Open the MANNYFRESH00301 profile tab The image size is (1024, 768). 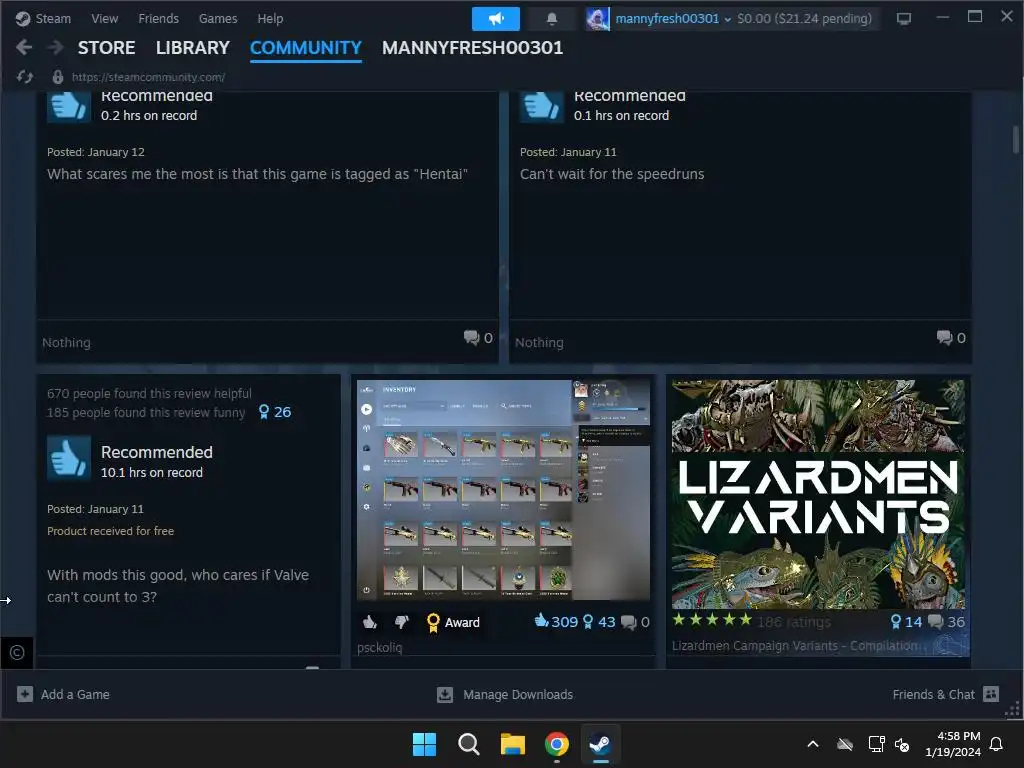click(472, 48)
